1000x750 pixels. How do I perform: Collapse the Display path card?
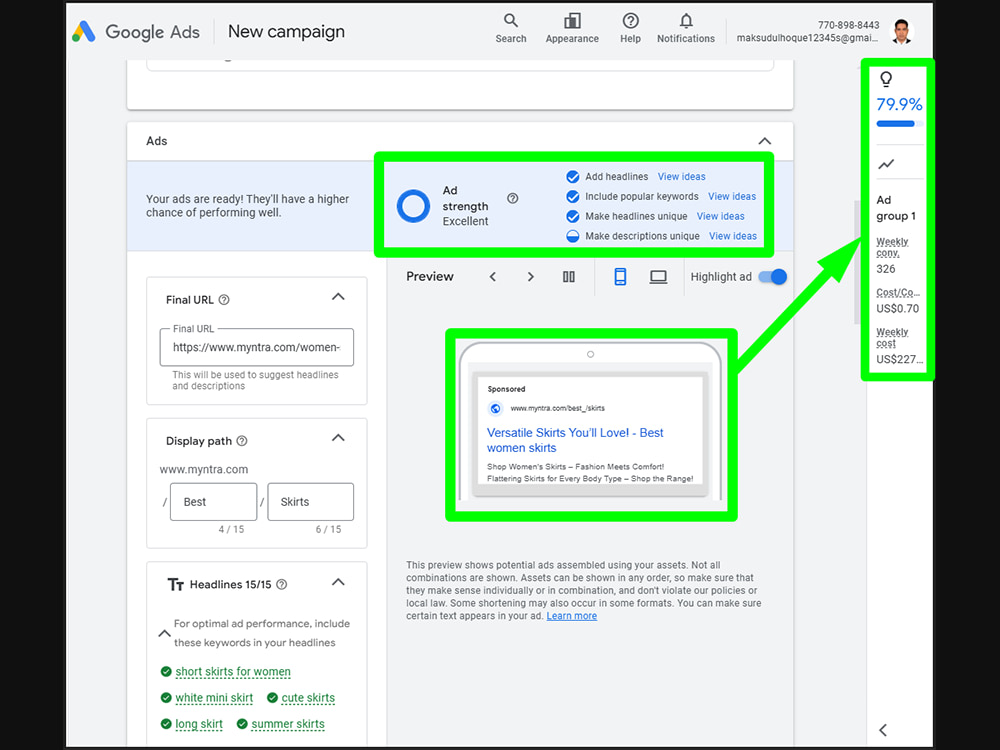click(x=338, y=438)
